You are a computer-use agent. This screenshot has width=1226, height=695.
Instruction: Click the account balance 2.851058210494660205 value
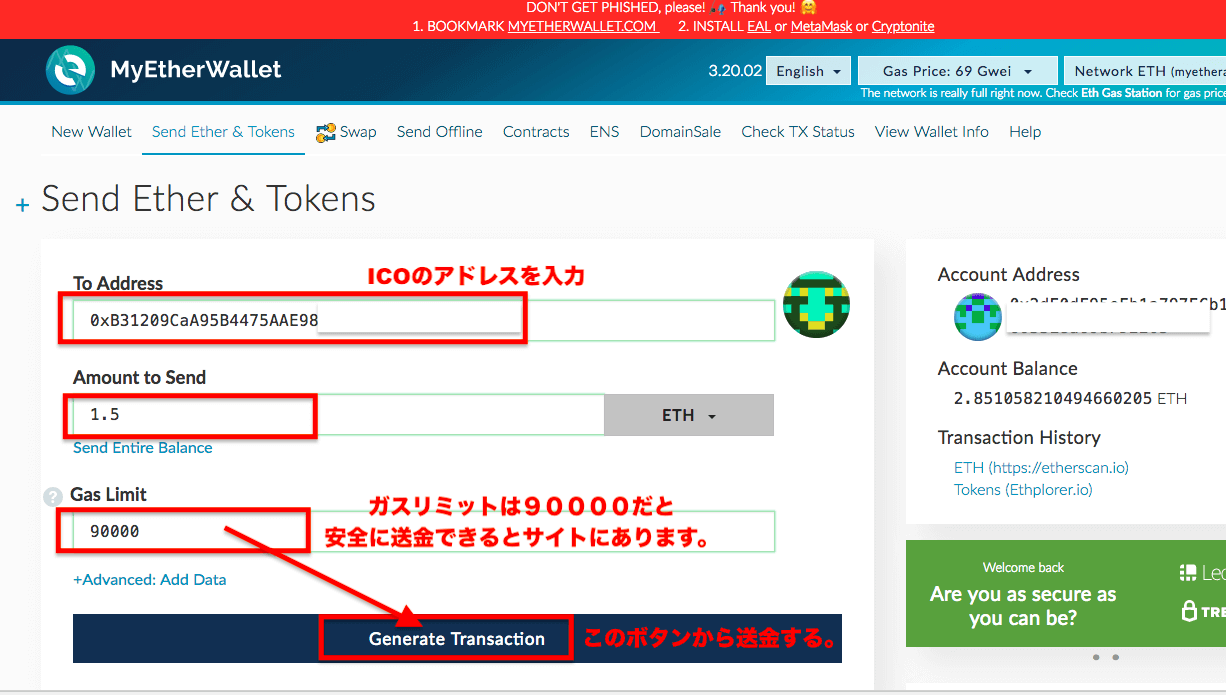pyautogui.click(x=1053, y=398)
